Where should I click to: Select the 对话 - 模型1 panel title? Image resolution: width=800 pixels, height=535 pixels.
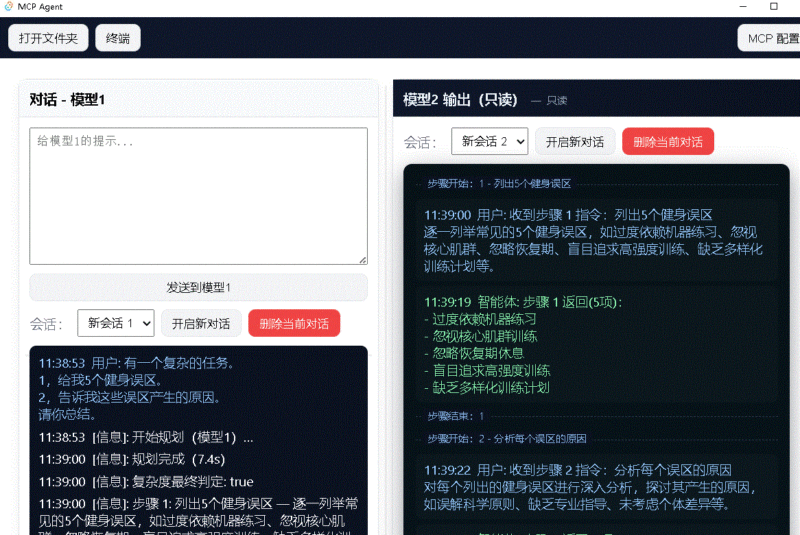click(x=67, y=99)
